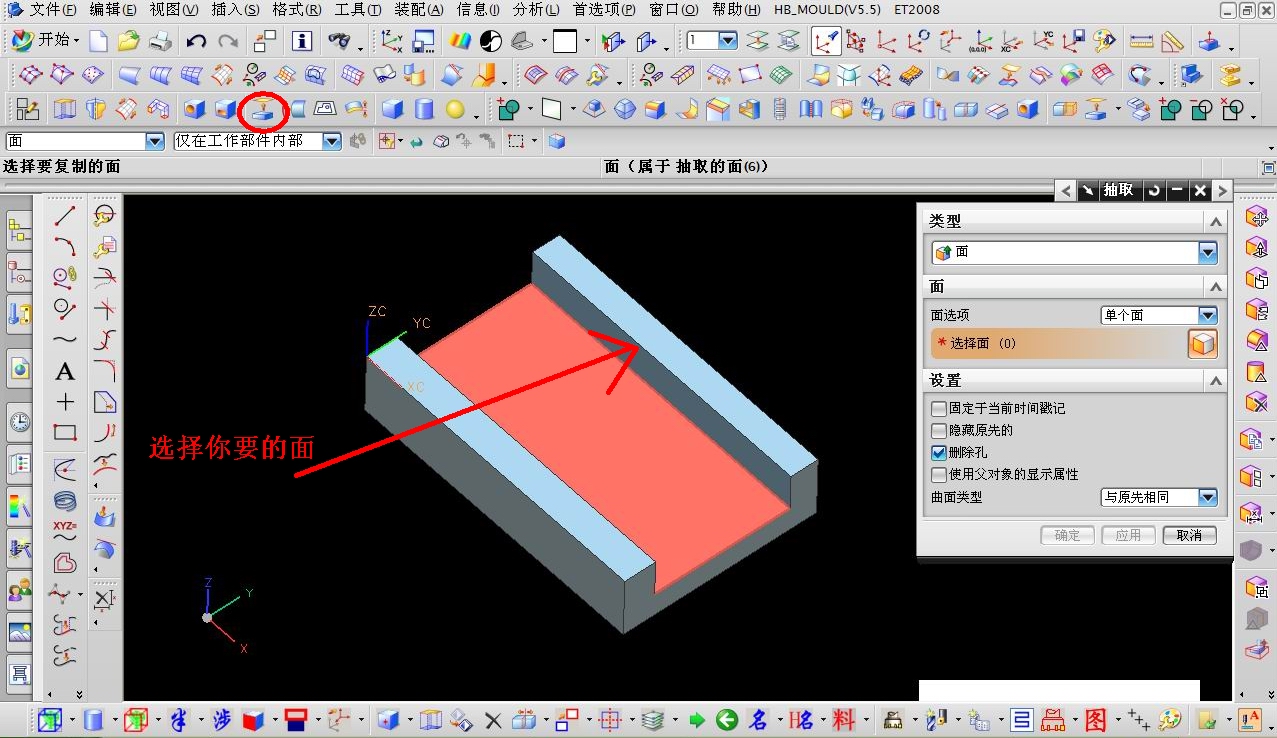Create a Sphere primitive
The height and width of the screenshot is (738, 1277).
(455, 109)
